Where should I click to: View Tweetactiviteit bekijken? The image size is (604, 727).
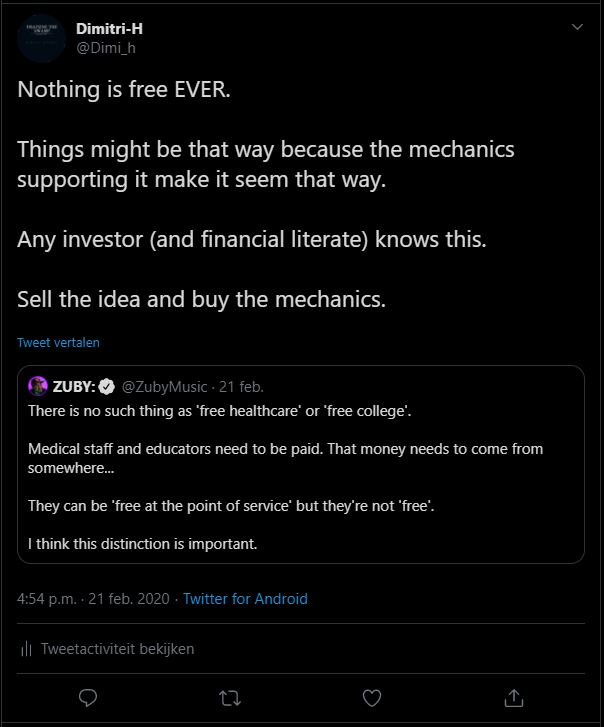[x=117, y=649]
